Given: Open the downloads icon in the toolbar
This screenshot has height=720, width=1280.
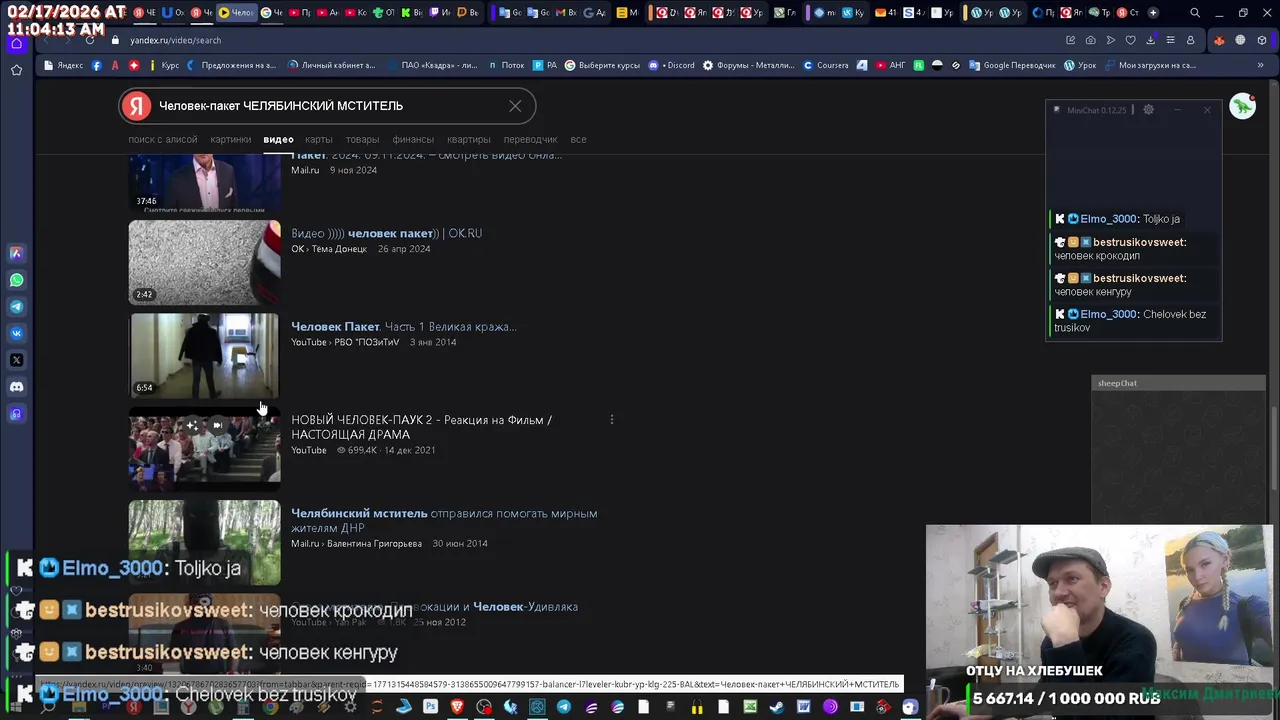Looking at the screenshot, I should pos(1151,40).
